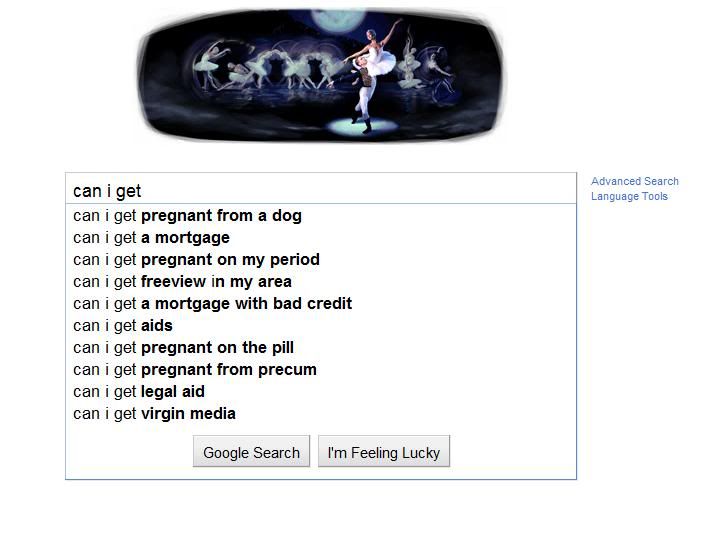Open the Language Tools link
Image resolution: width=709 pixels, height=554 pixels.
(x=629, y=196)
